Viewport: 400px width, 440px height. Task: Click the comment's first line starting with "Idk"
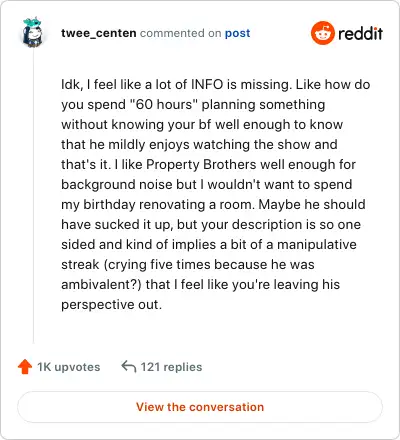pos(216,84)
